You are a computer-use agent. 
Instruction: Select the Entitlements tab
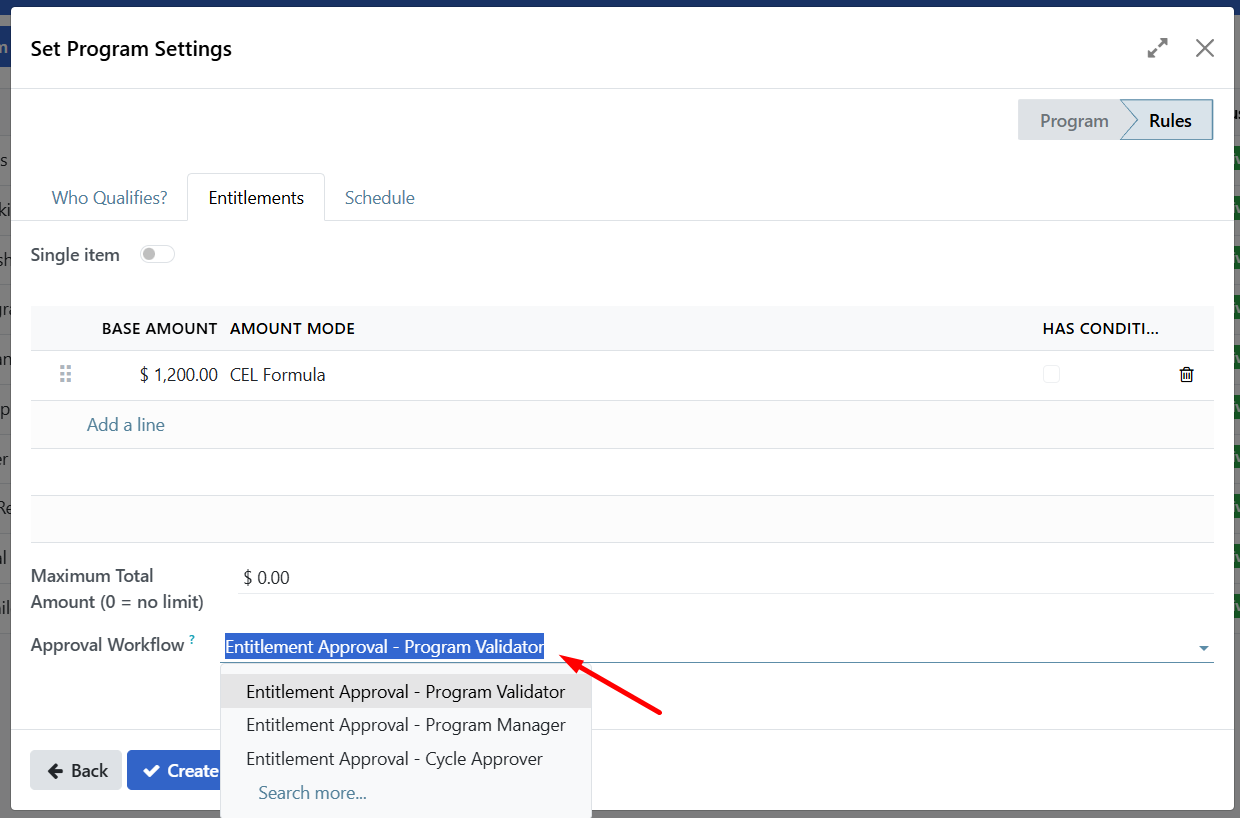tap(256, 198)
